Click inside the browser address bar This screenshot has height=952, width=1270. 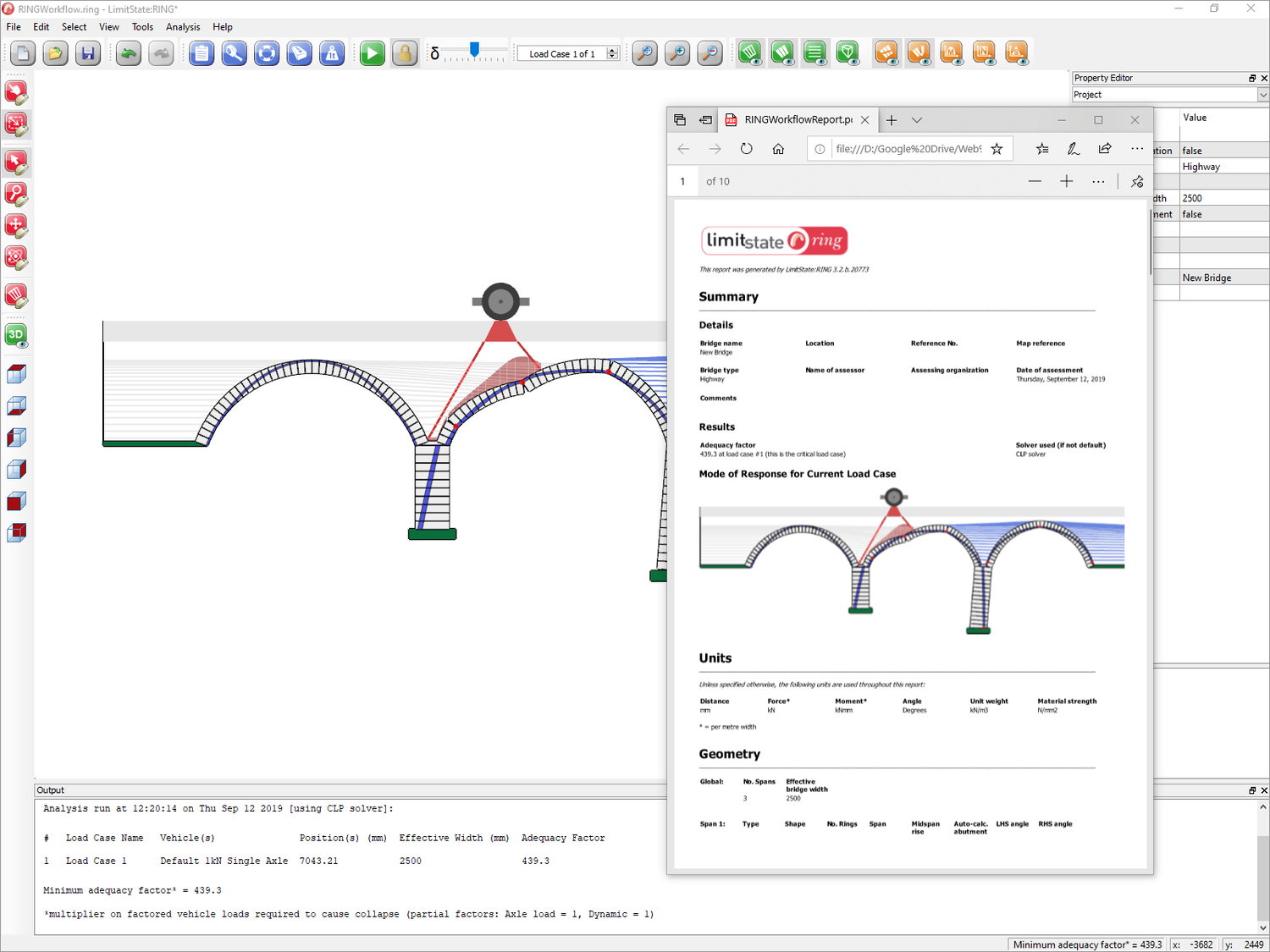(x=906, y=148)
